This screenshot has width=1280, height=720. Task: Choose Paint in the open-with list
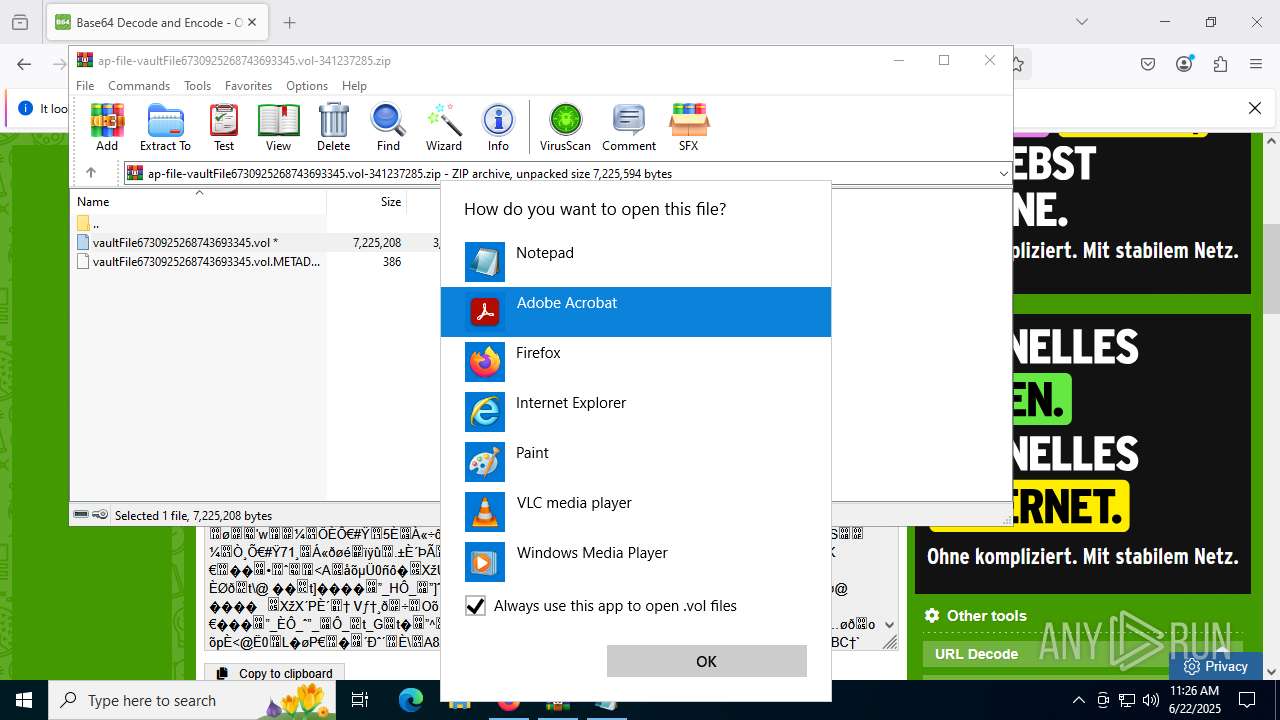coord(636,462)
